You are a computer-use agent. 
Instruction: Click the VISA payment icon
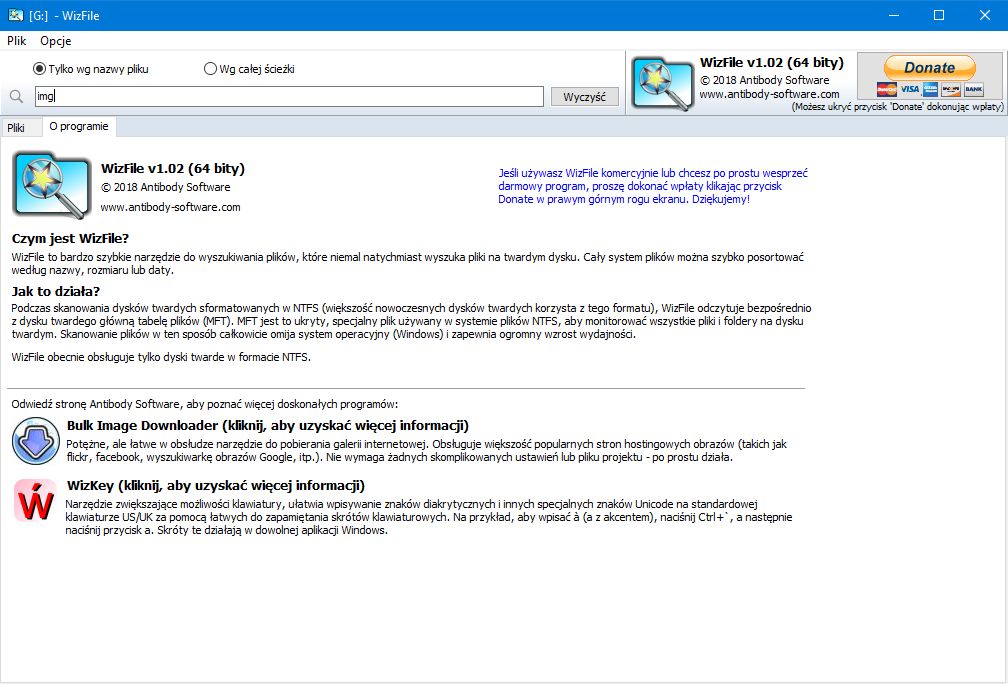(x=909, y=89)
